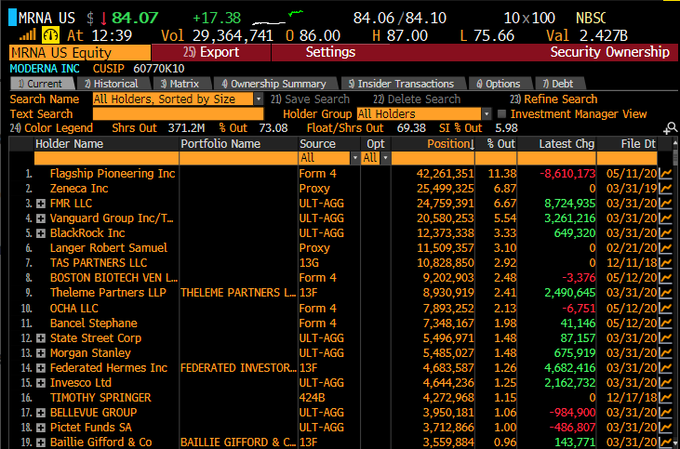The image size is (680, 449).
Task: Open chart icon for State Street Corp row
Action: point(665,338)
